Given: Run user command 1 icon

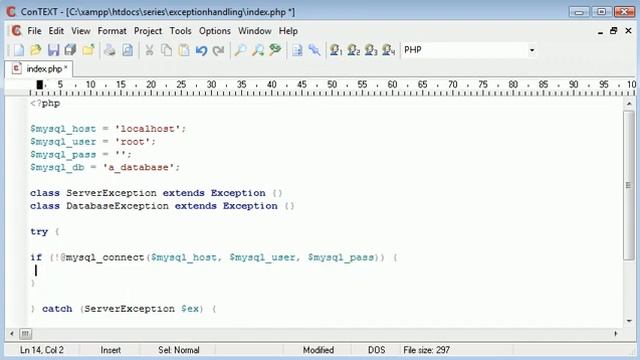Looking at the screenshot, I should [x=336, y=50].
